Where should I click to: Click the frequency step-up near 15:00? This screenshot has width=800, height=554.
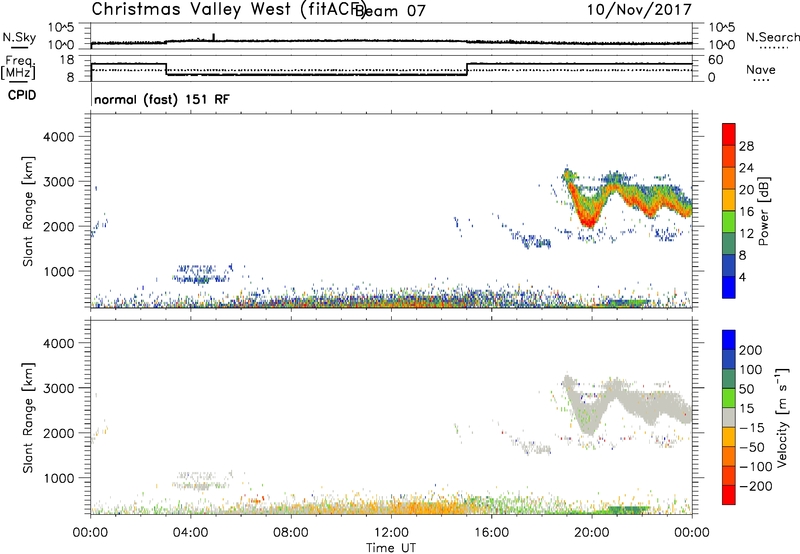click(x=467, y=69)
